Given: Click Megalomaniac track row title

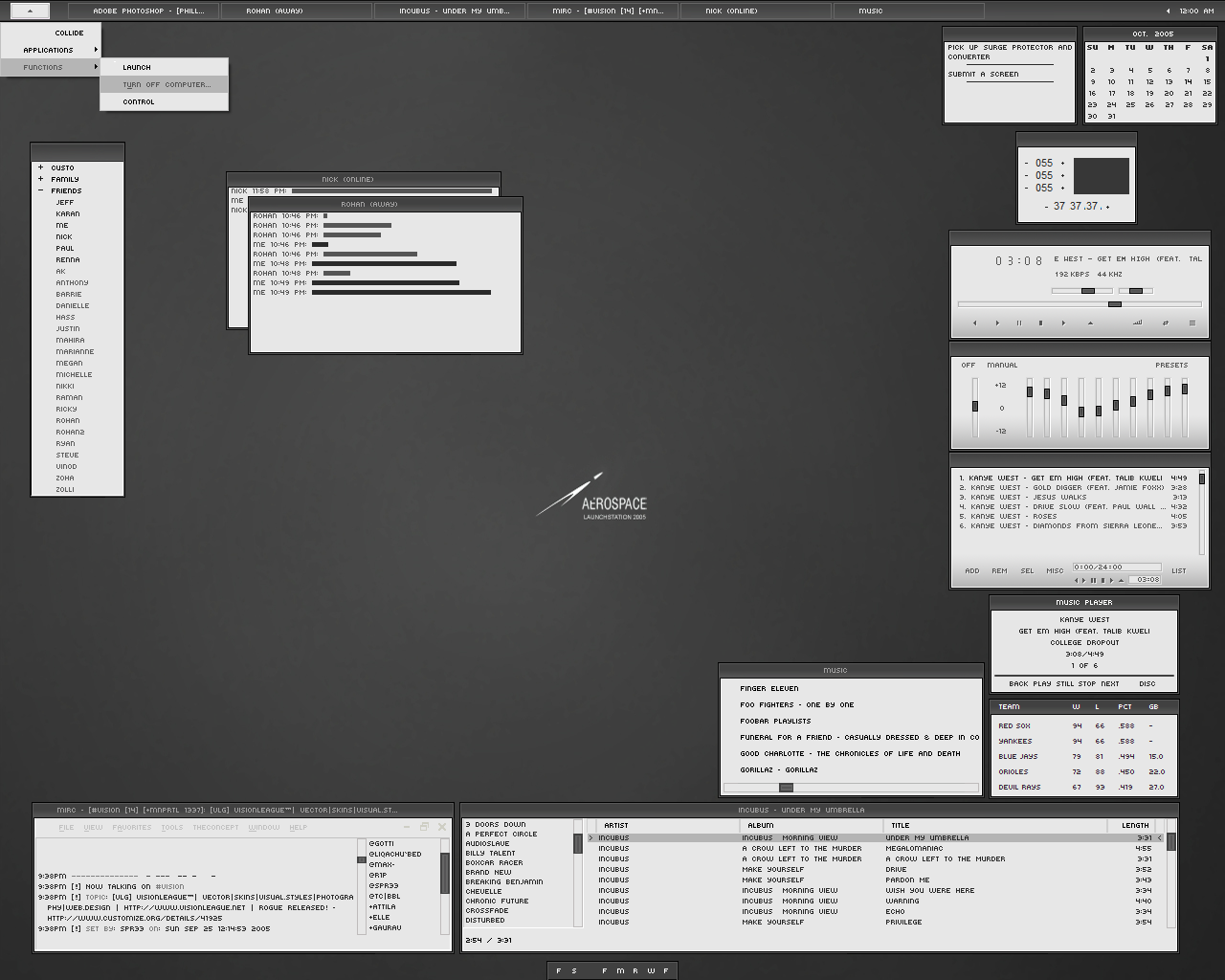Looking at the screenshot, I should pyautogui.click(x=914, y=848).
